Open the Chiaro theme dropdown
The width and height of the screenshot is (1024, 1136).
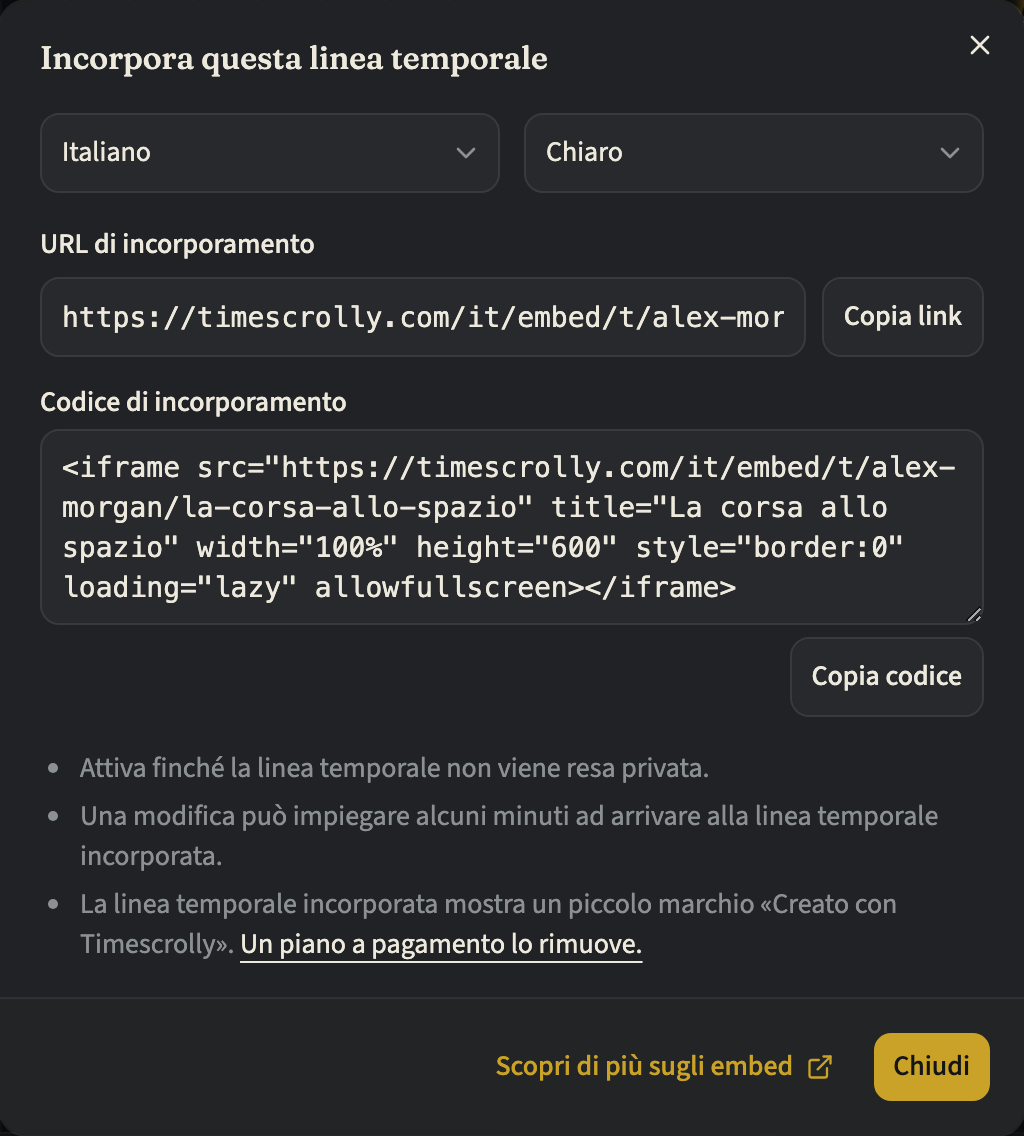(754, 153)
